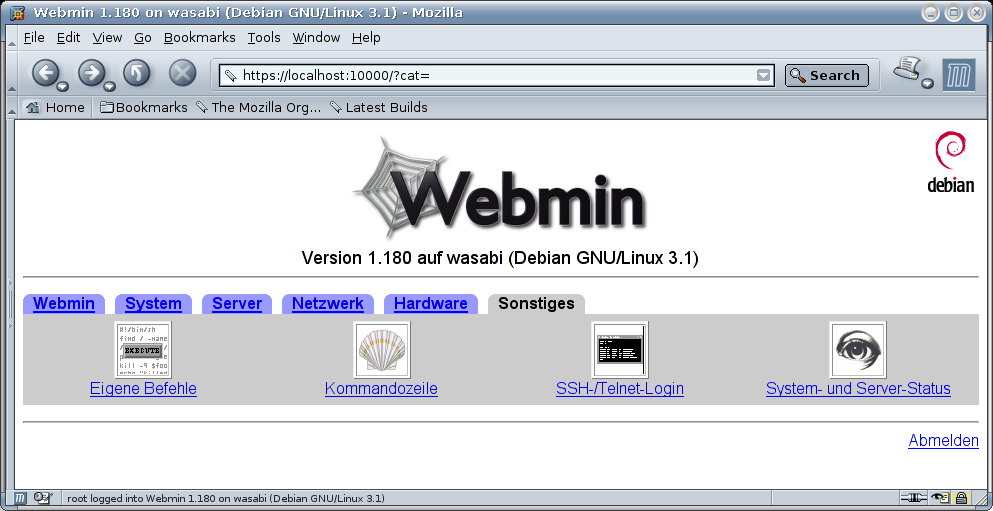The height and width of the screenshot is (511, 993).
Task: Open the SSH-/Telnet-Login link
Action: pos(620,388)
